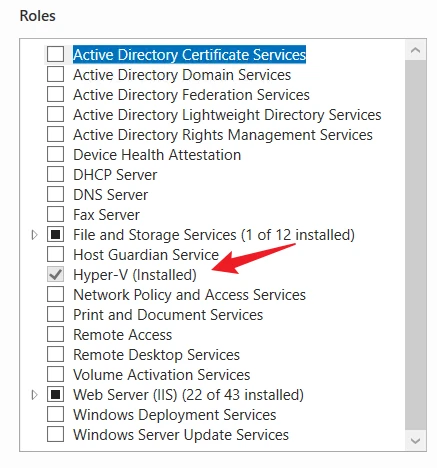This screenshot has height=468, width=437.
Task: Tick the Fax Server checkbox
Action: coord(55,214)
